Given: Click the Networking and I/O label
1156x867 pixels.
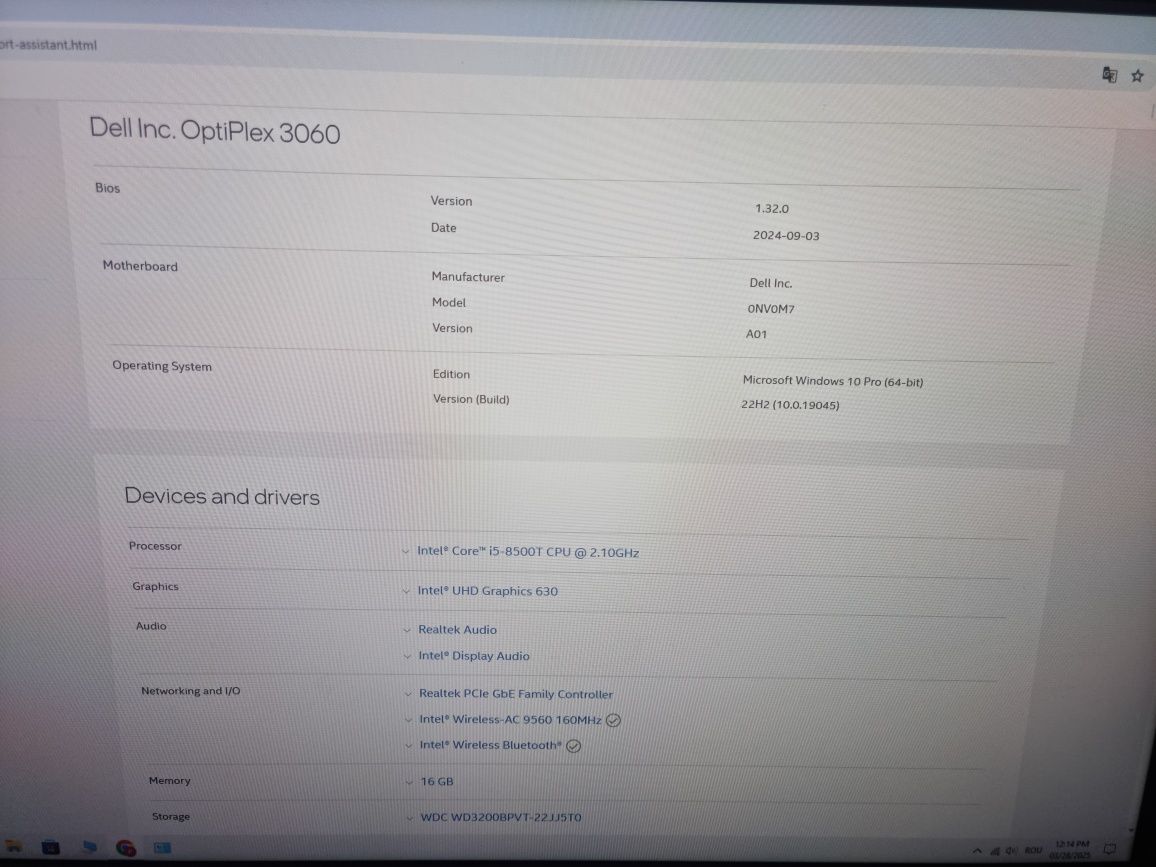Looking at the screenshot, I should pyautogui.click(x=191, y=691).
